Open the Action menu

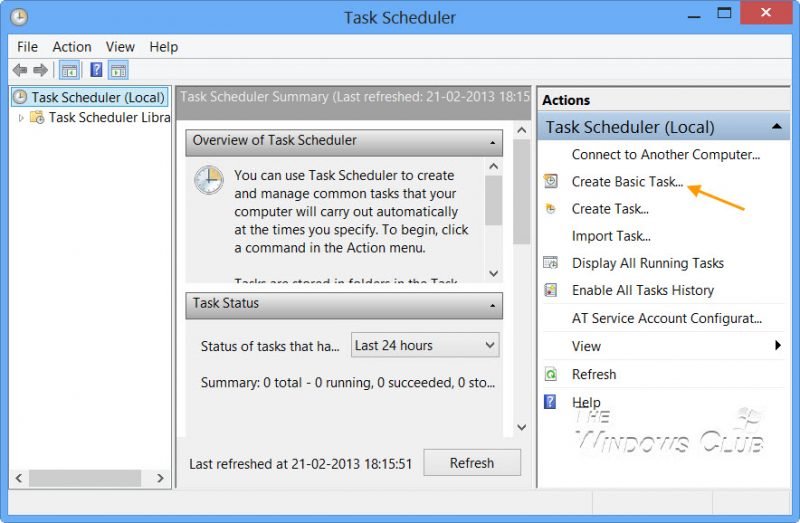pyautogui.click(x=72, y=47)
